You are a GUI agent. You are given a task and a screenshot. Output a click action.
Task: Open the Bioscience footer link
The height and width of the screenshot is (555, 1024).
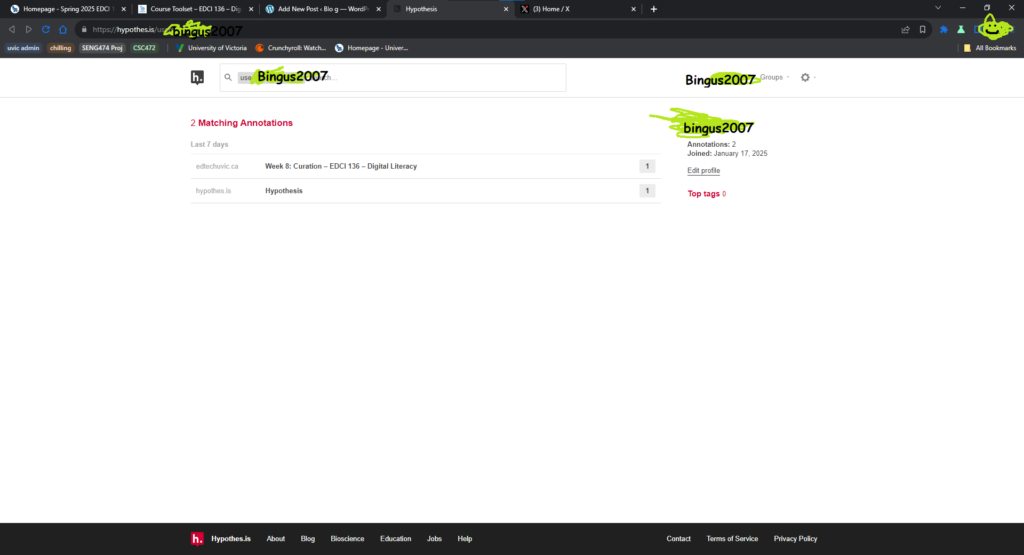click(347, 539)
